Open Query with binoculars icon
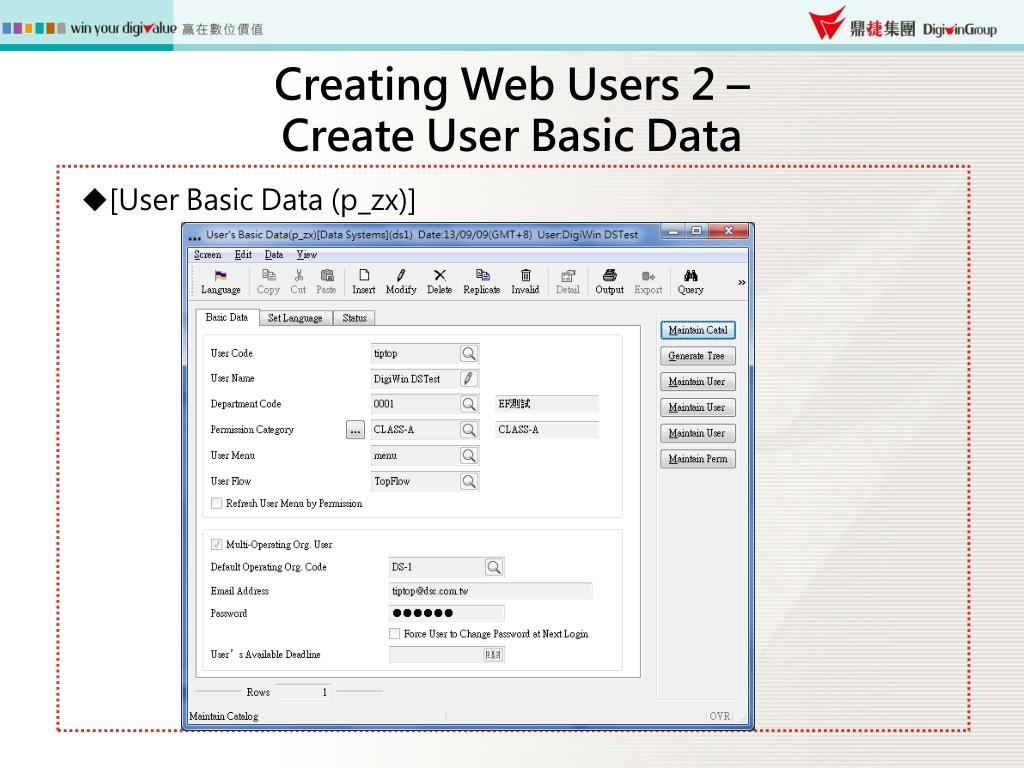1024x768 pixels. pyautogui.click(x=690, y=282)
